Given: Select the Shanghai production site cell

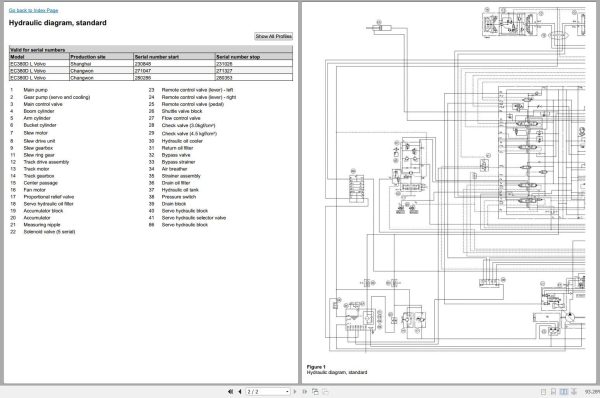Looking at the screenshot, I should coord(101,64).
